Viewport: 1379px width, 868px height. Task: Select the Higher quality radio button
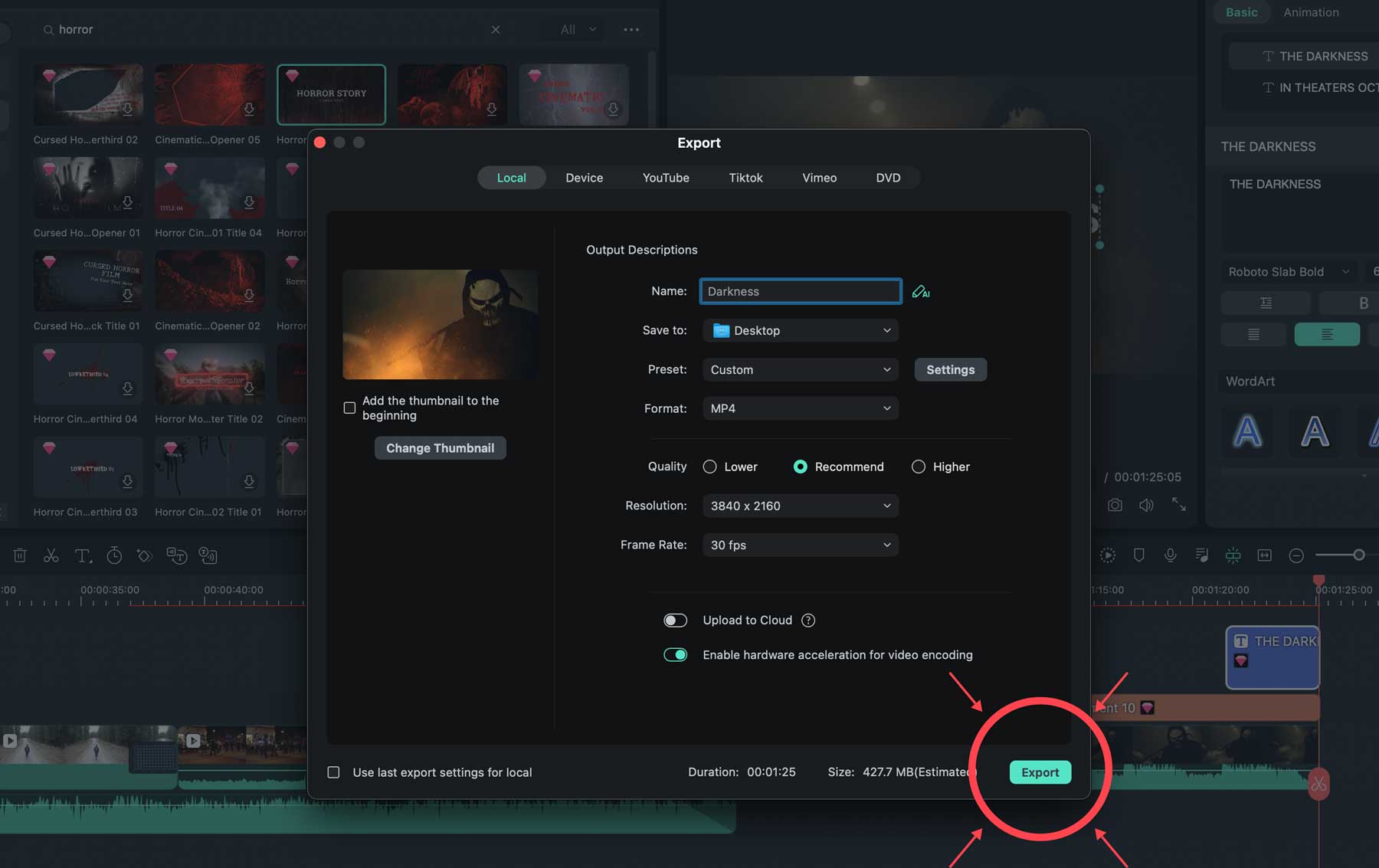coord(919,467)
